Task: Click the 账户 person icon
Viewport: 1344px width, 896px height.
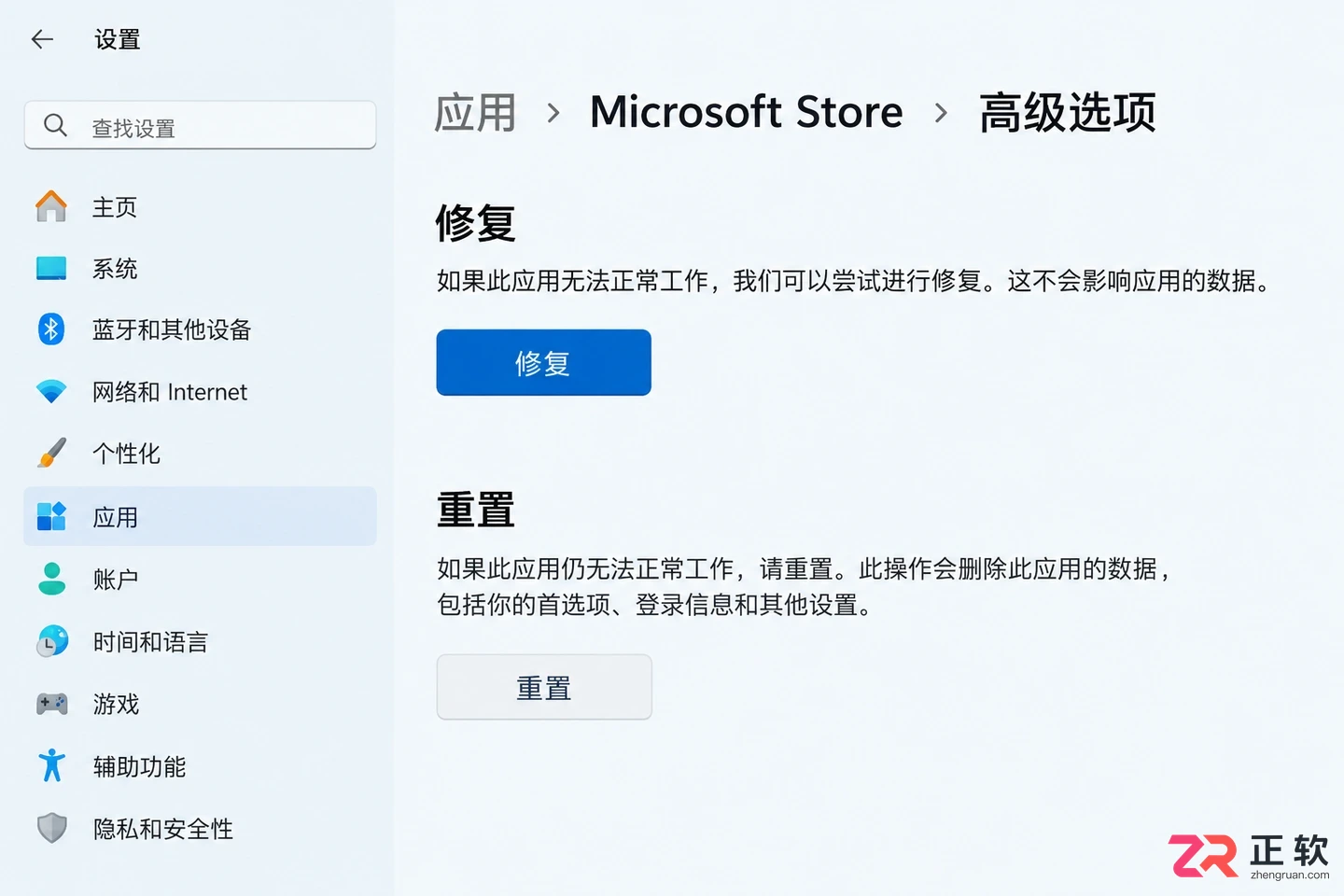Action: coord(51,579)
